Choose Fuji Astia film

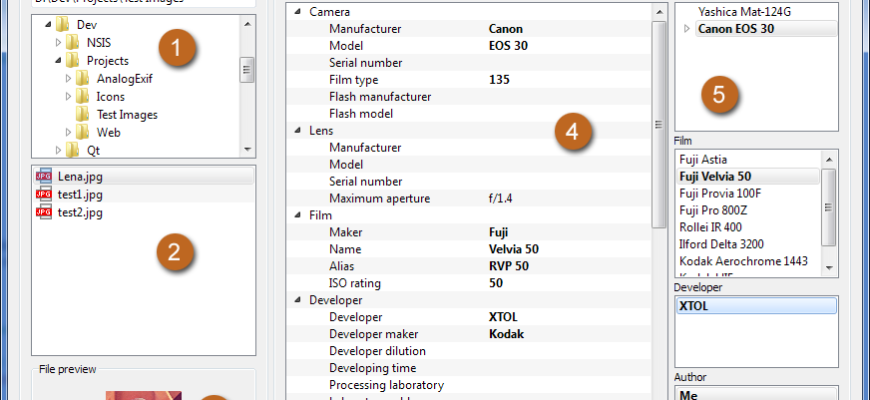click(703, 160)
